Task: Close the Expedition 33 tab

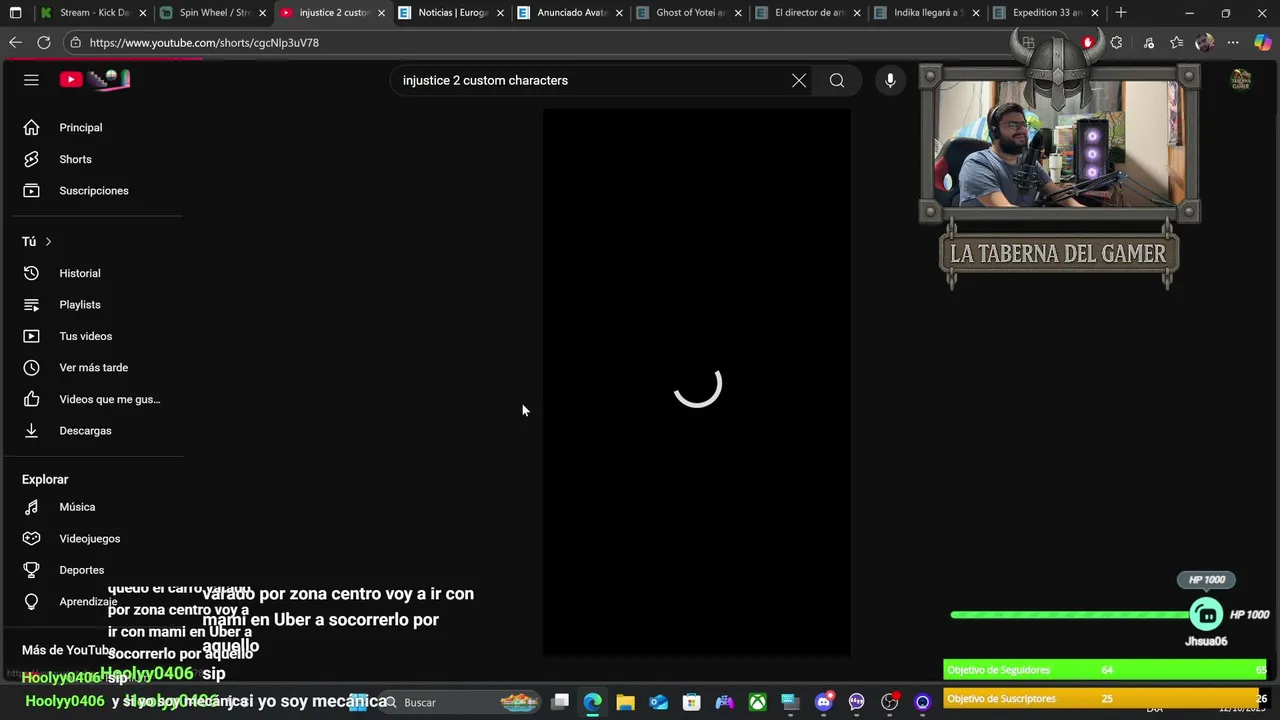Action: tap(1095, 13)
